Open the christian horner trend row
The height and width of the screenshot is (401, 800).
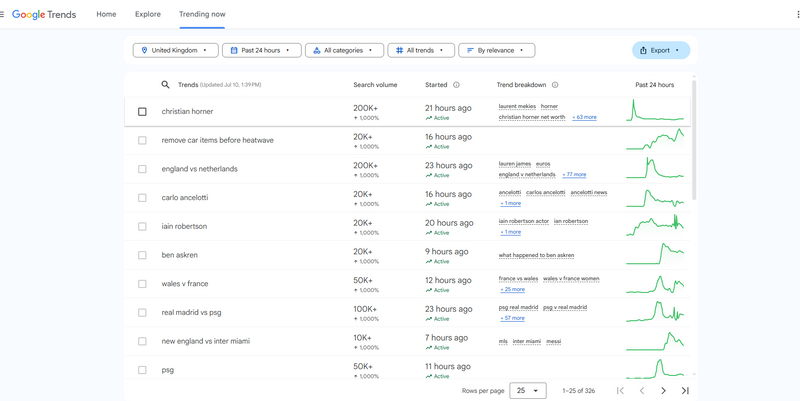[x=187, y=111]
